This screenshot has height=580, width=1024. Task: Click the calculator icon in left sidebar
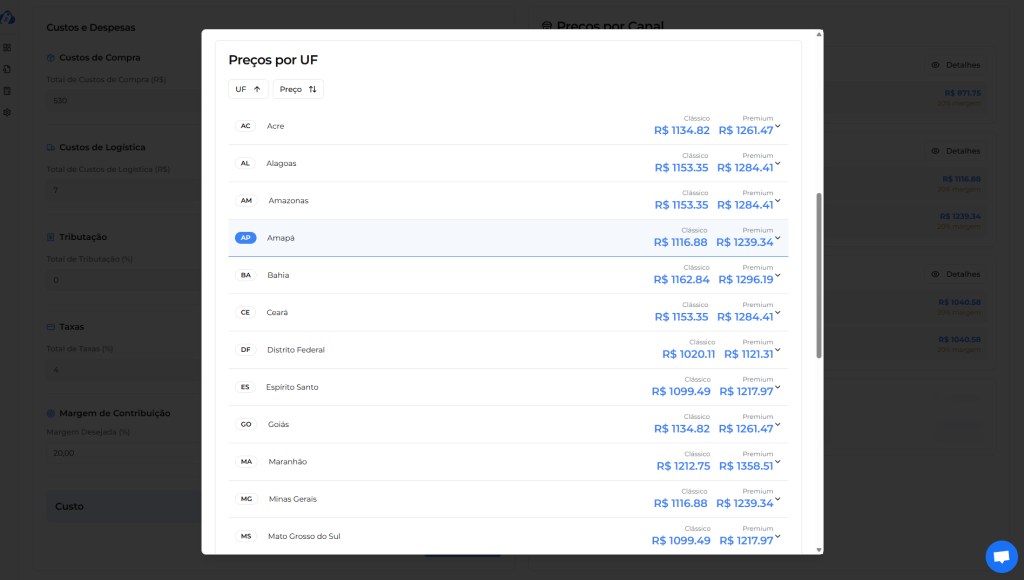click(x=8, y=90)
